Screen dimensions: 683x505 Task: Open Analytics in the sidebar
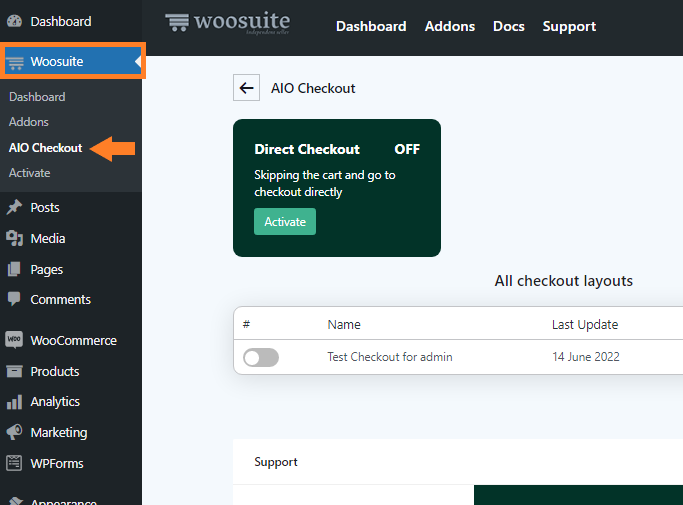tap(55, 402)
